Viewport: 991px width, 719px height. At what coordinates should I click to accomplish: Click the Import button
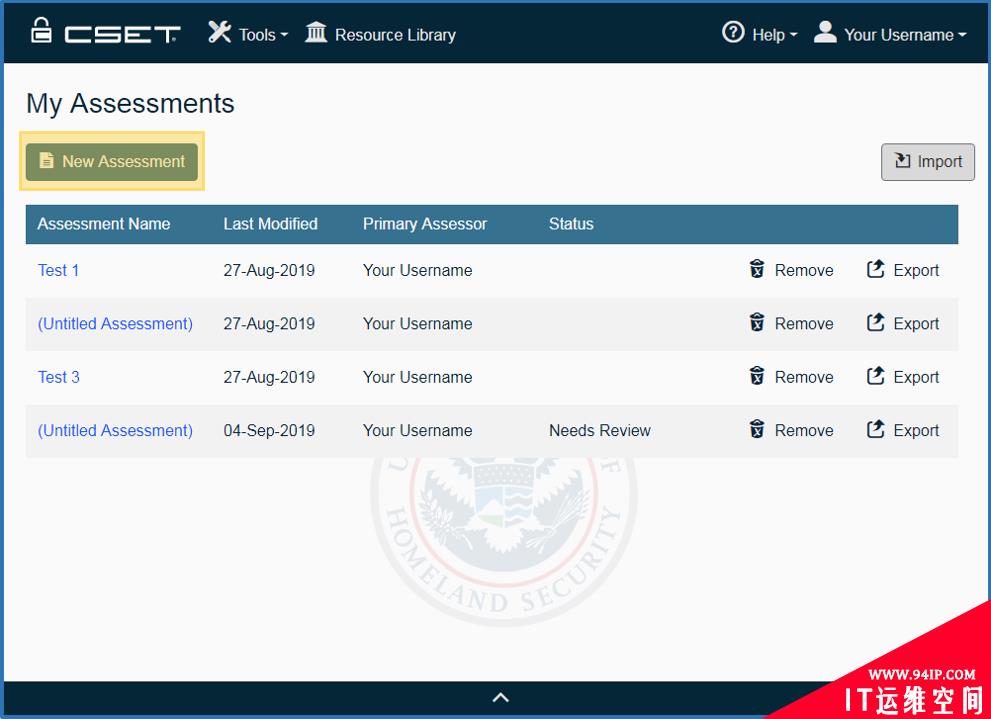coord(927,162)
